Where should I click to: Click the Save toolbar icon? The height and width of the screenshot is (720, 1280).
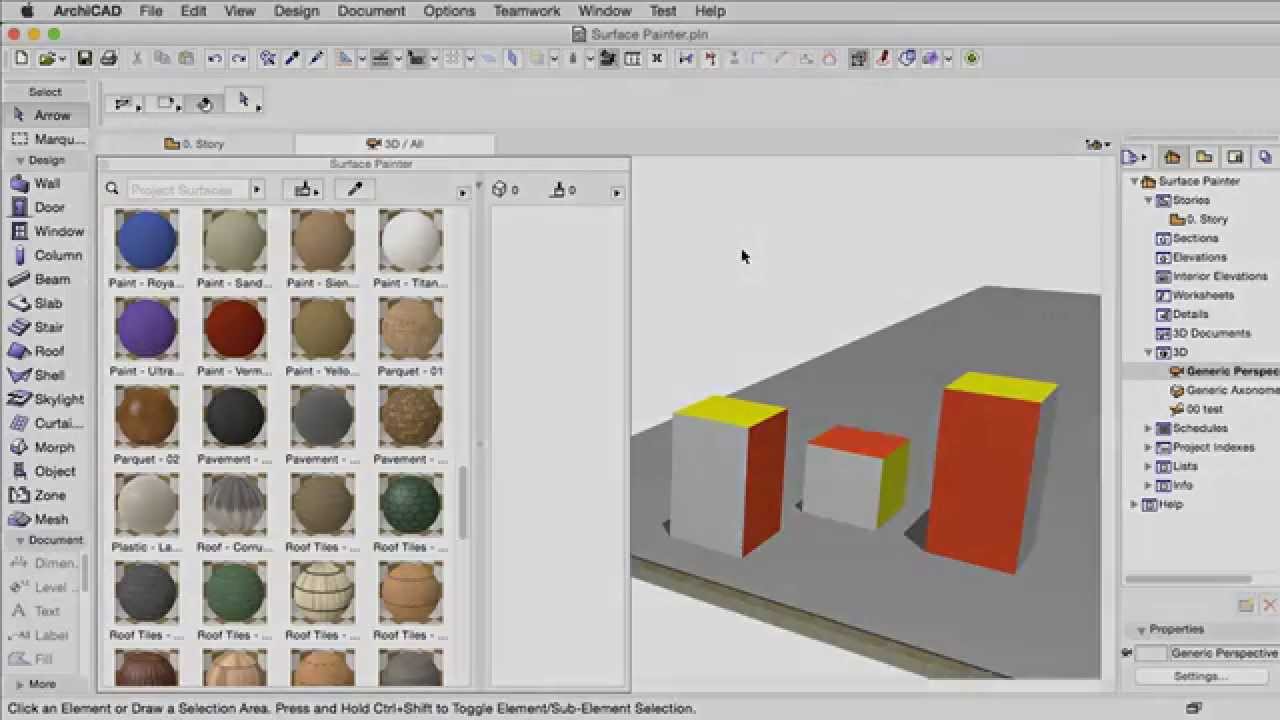[x=85, y=59]
